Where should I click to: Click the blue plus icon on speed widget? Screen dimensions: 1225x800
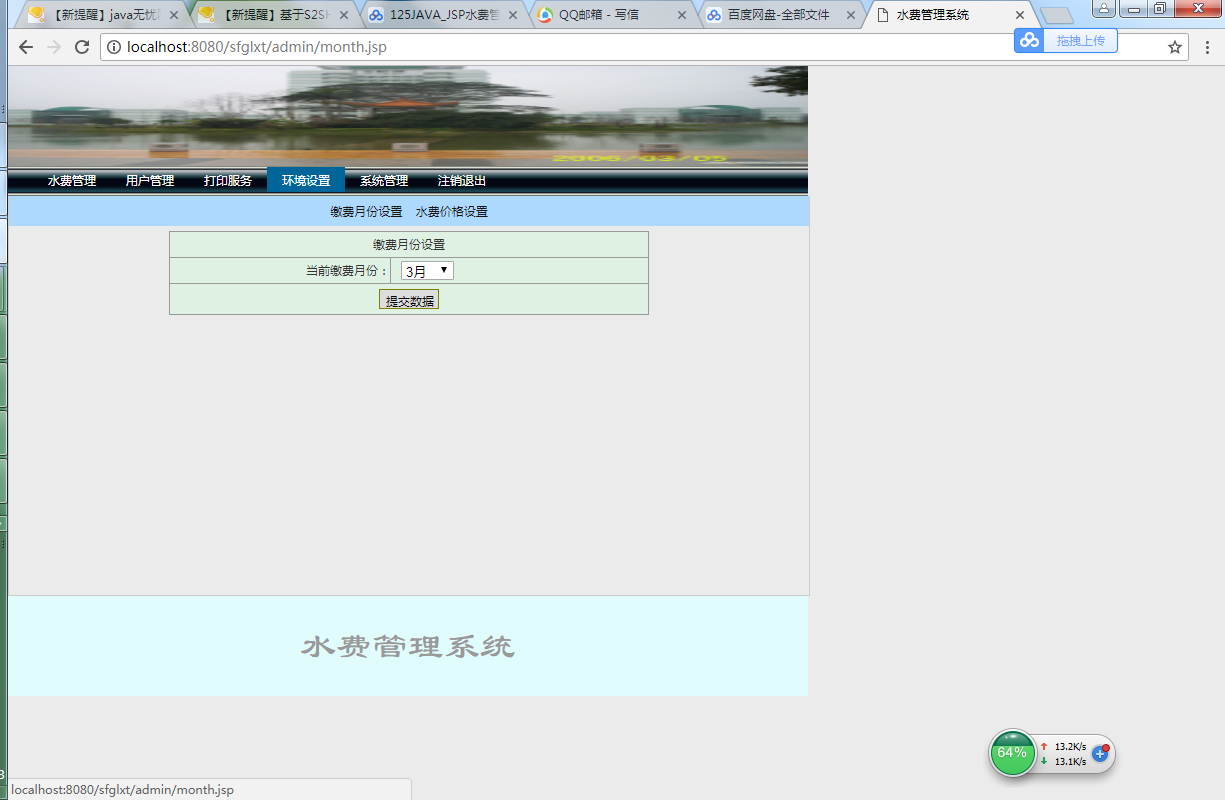(1100, 753)
